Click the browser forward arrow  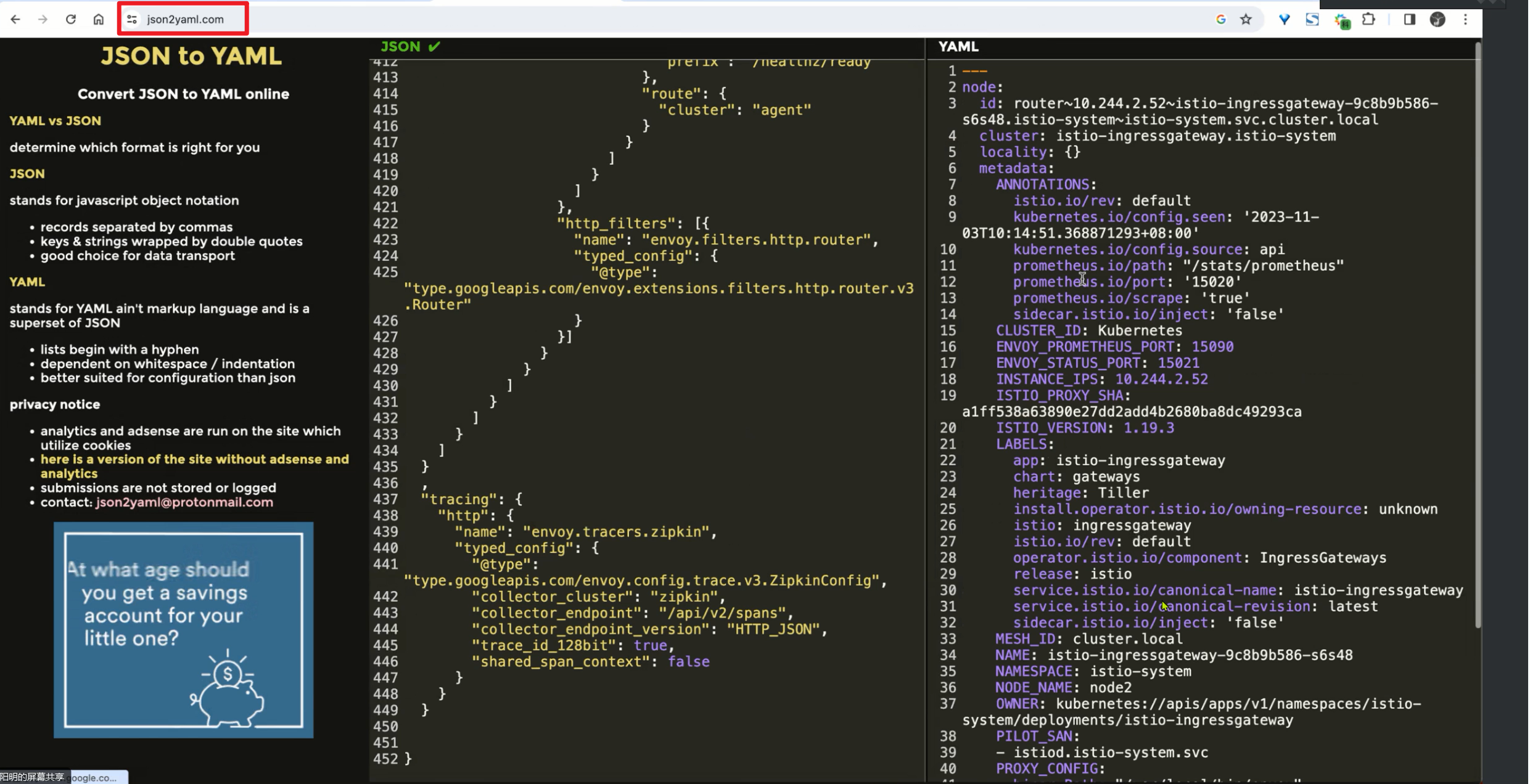coord(43,19)
